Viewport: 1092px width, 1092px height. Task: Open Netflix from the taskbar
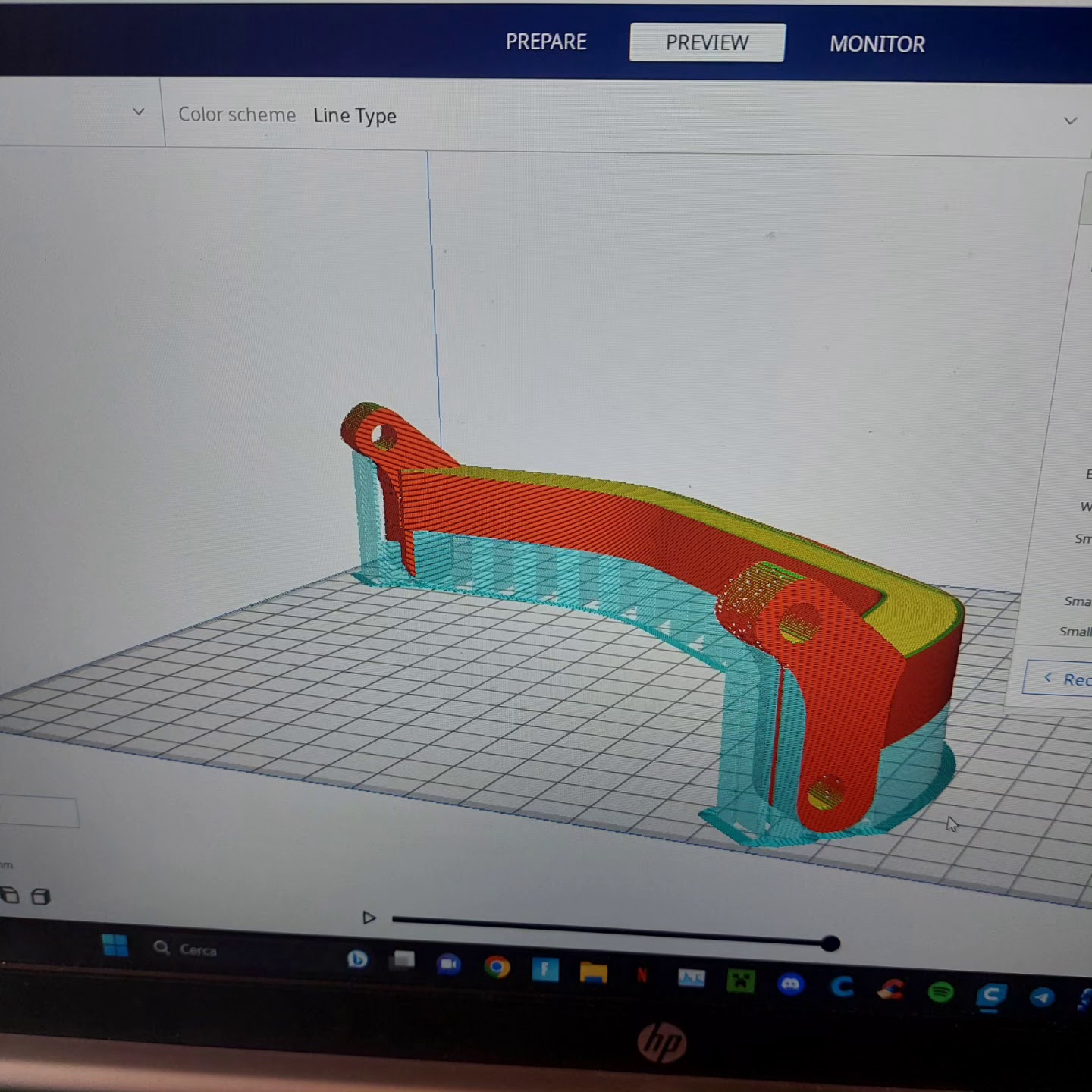[642, 975]
